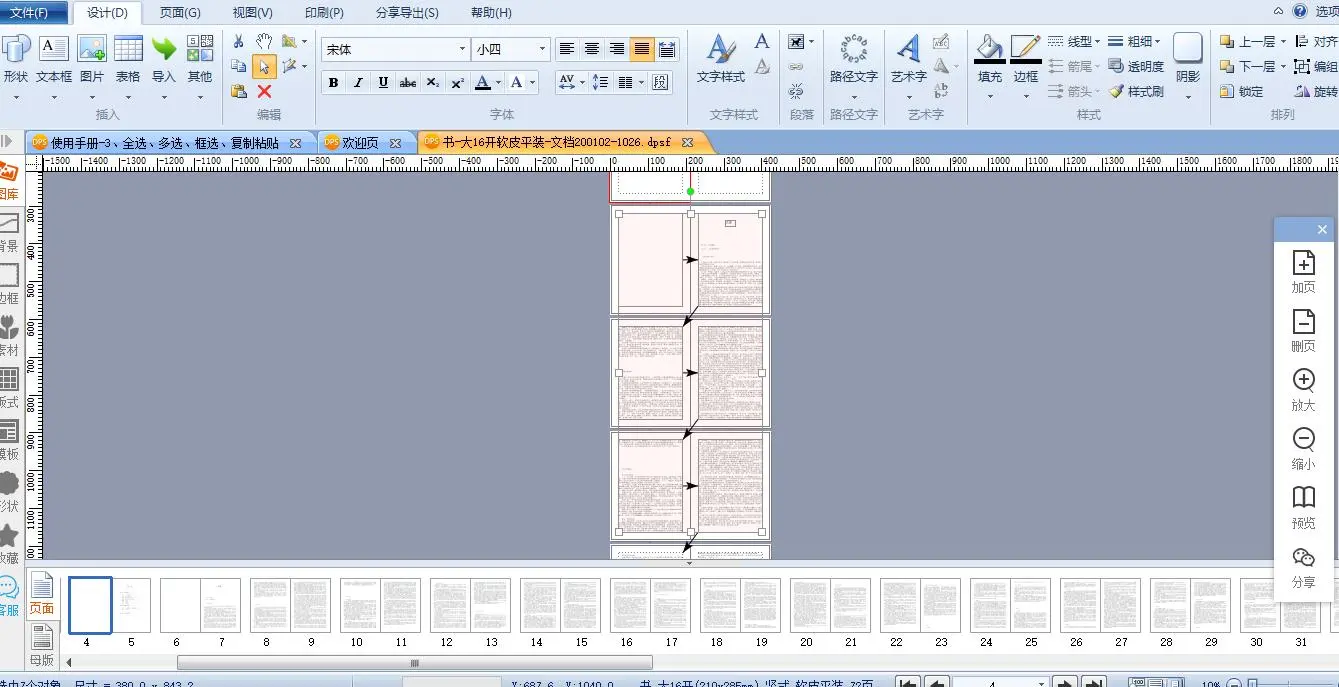Click the red X delete icon
1339x687 pixels.
tap(264, 92)
